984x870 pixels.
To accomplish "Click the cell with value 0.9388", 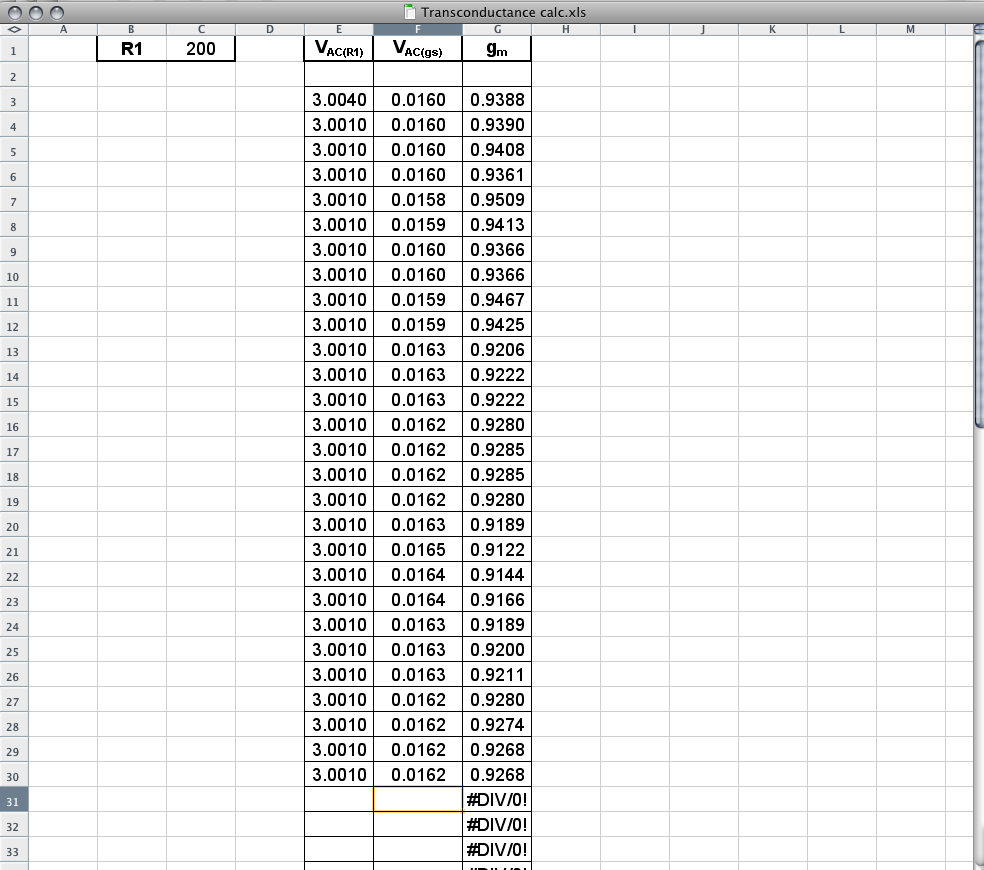I will pos(497,99).
